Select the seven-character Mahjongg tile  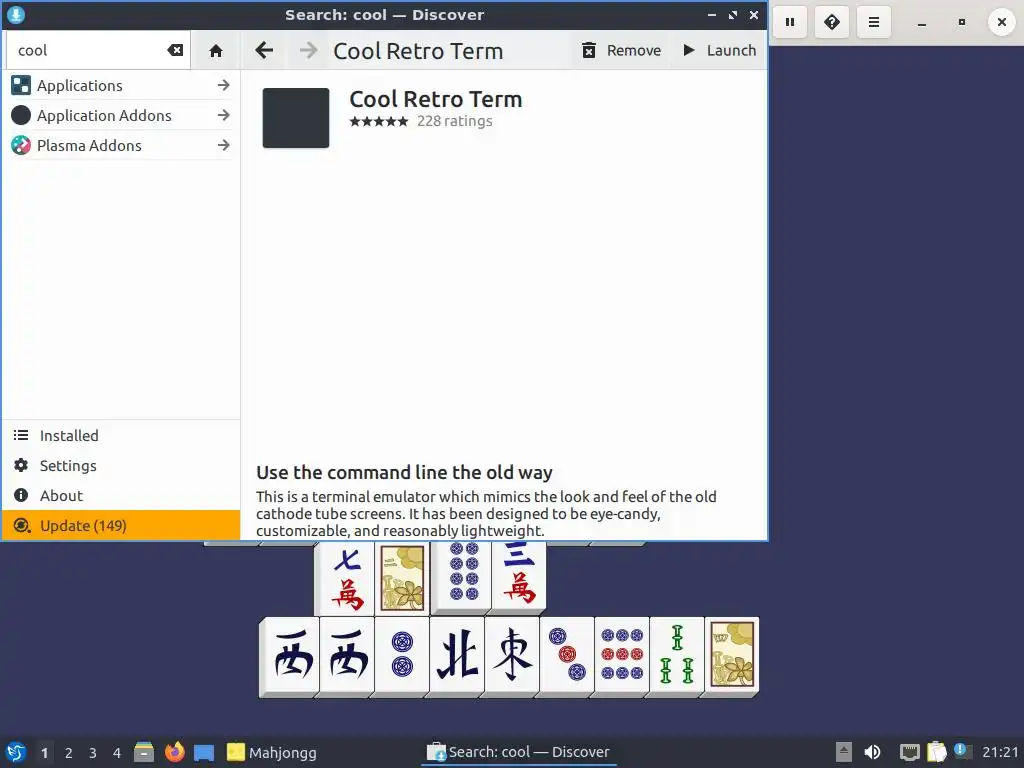[x=347, y=577]
